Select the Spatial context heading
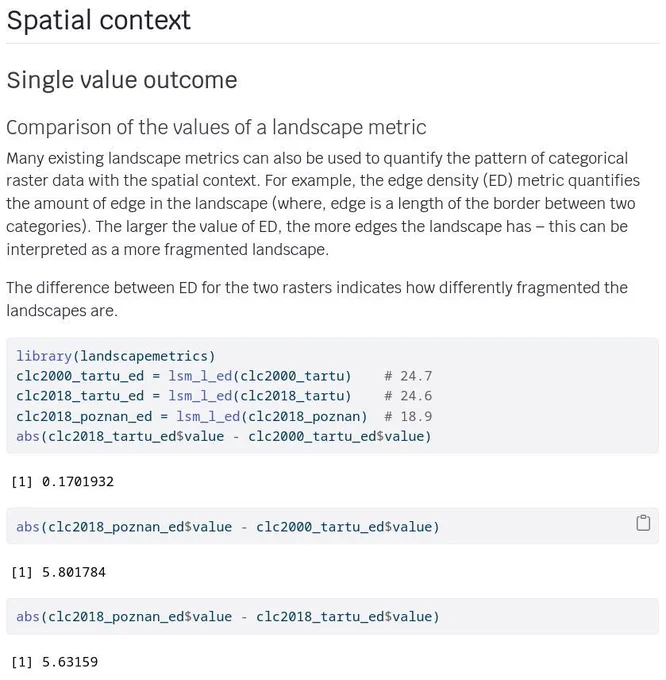This screenshot has width=666, height=680. (x=99, y=20)
